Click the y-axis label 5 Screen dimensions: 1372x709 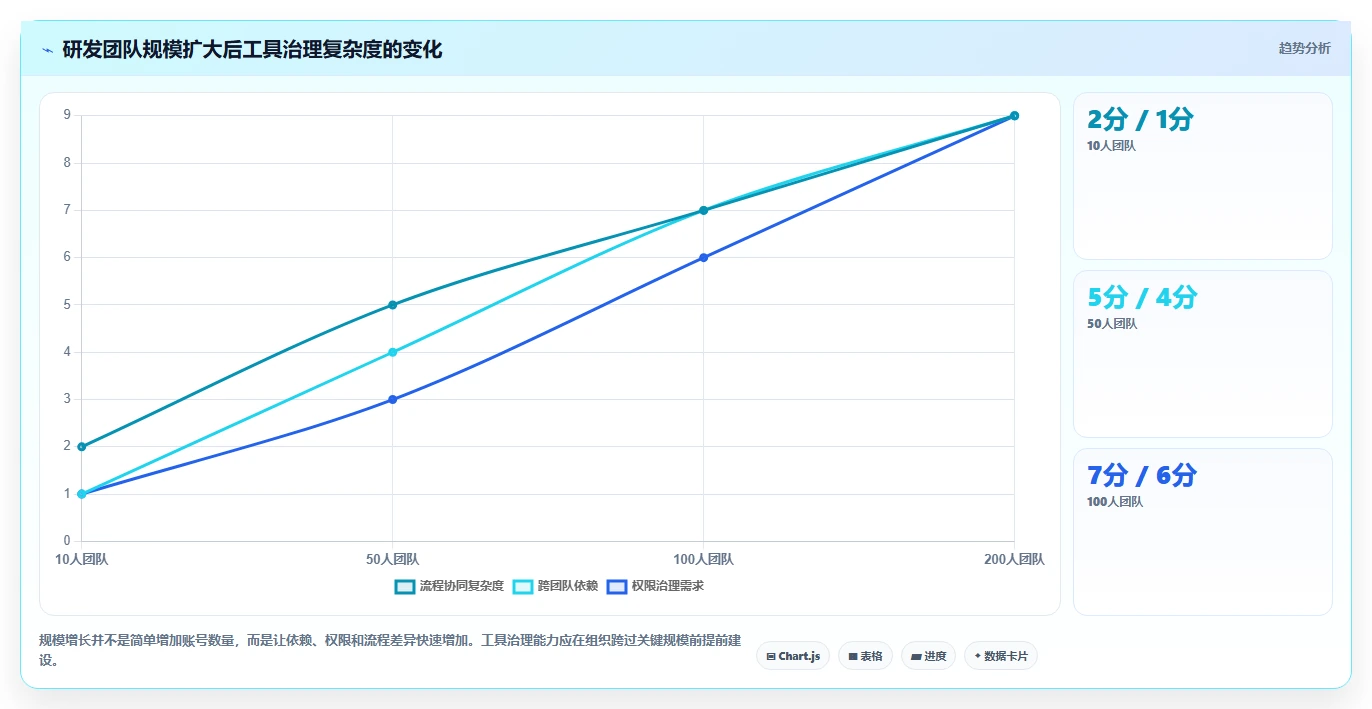click(x=67, y=304)
